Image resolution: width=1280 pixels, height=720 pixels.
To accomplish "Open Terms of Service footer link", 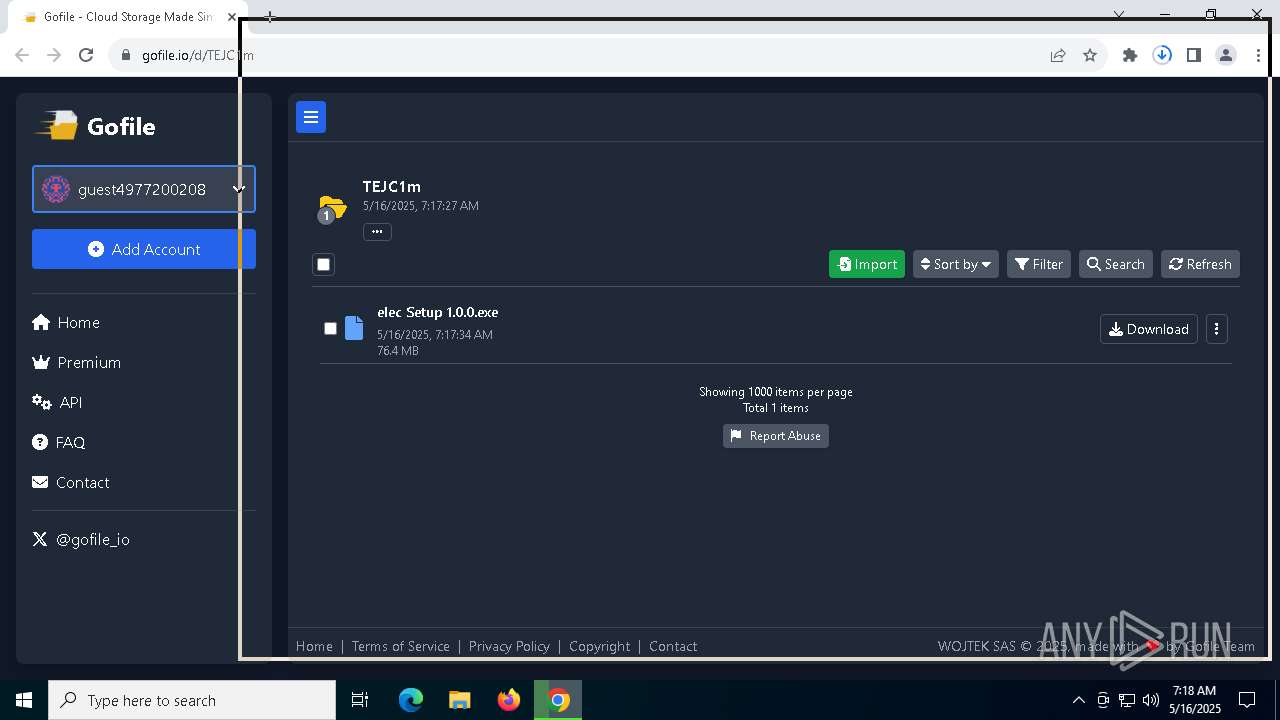I will click(x=401, y=646).
